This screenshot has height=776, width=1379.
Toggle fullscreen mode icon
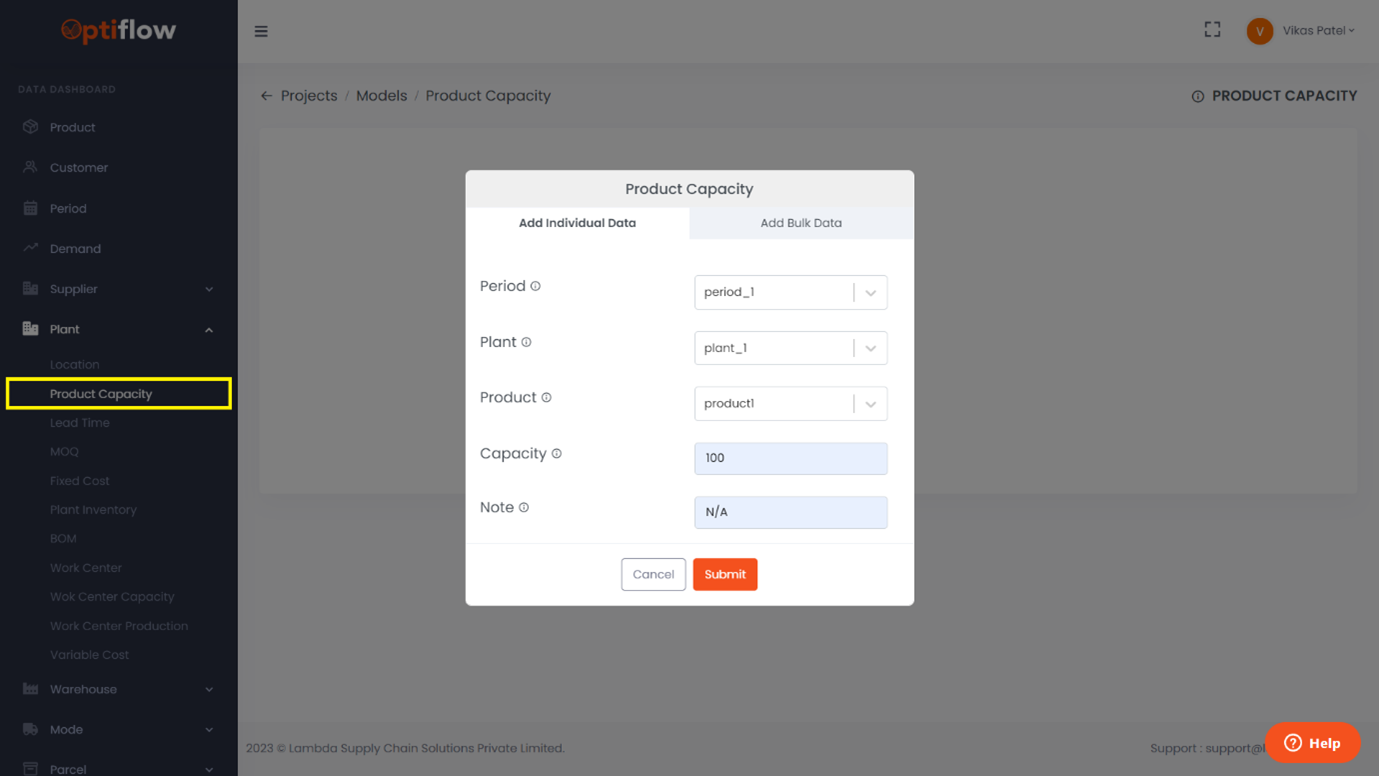point(1212,30)
